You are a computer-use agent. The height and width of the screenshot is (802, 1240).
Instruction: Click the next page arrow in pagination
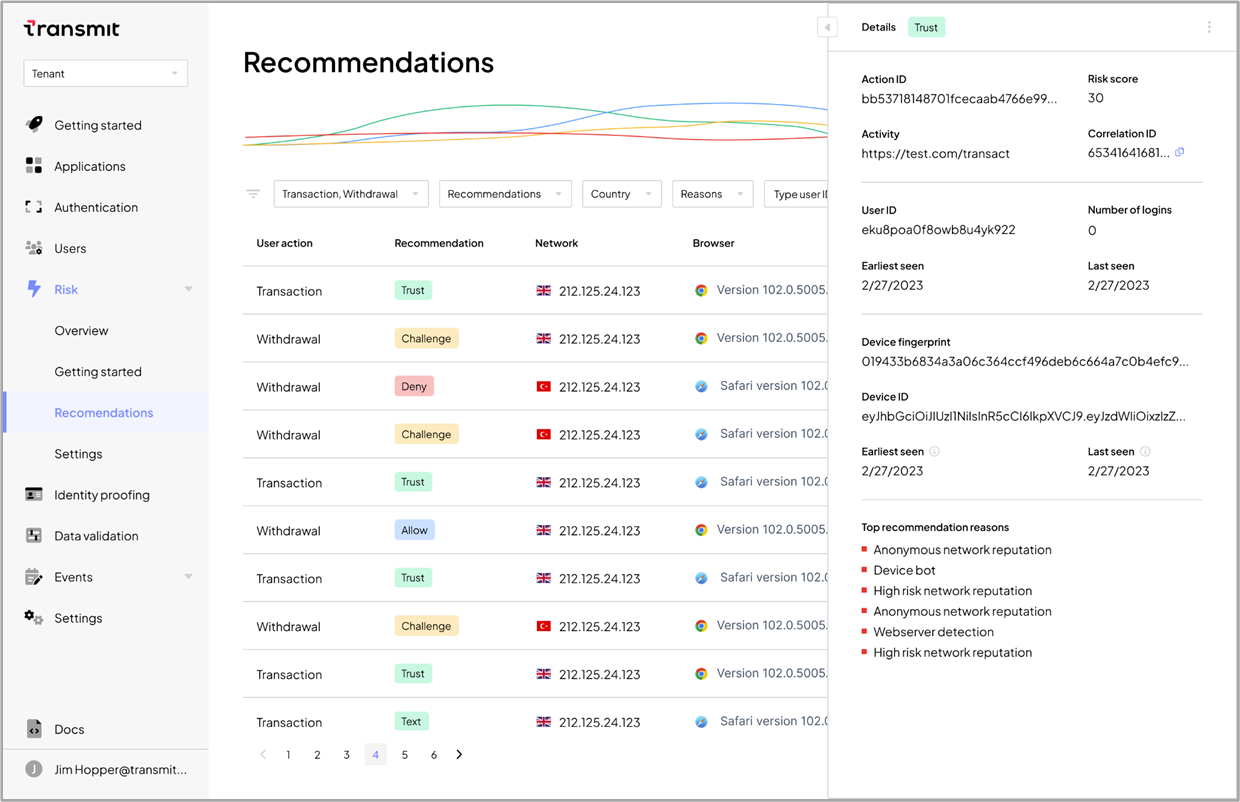459,755
